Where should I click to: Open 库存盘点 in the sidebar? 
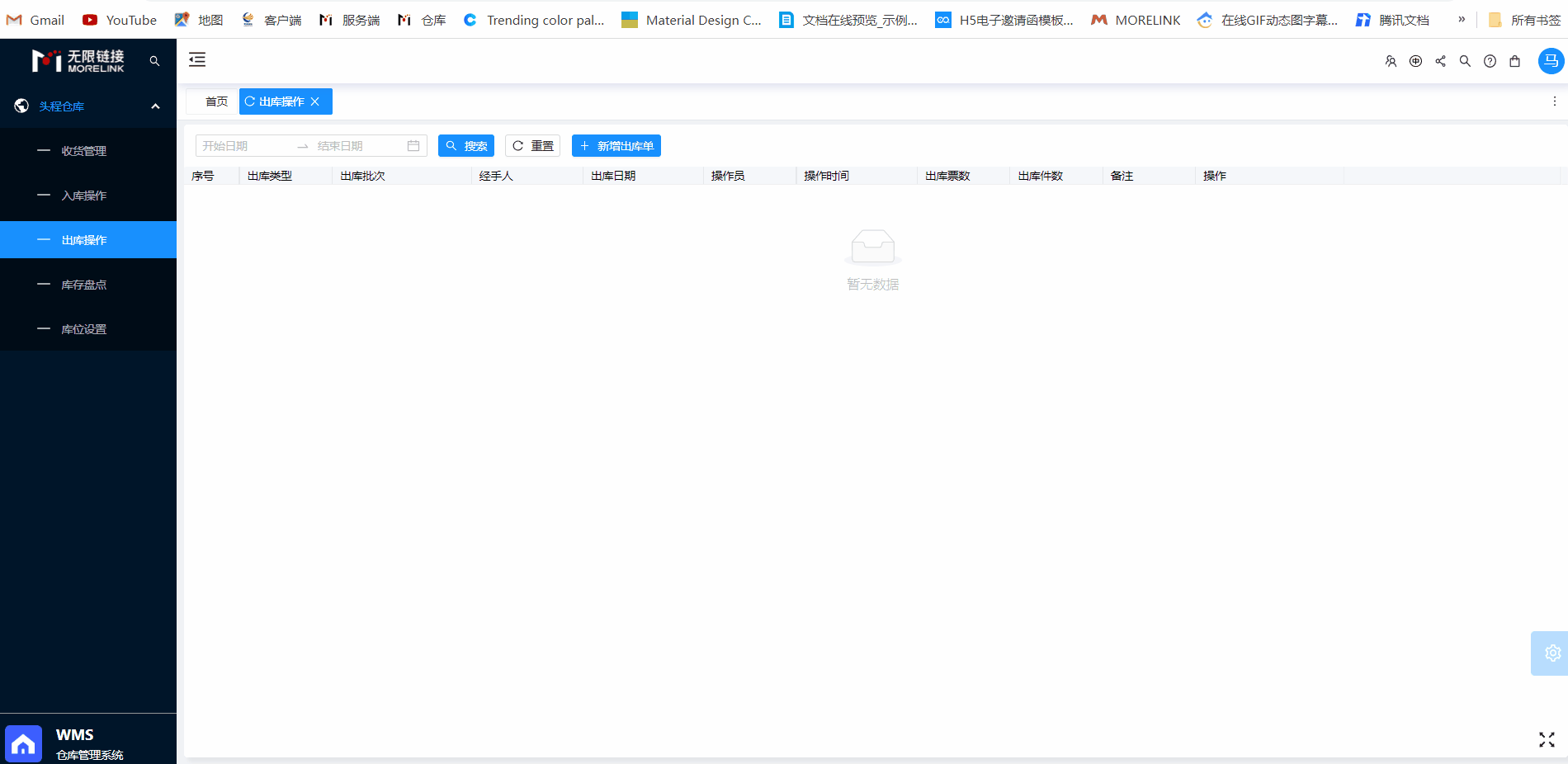pos(88,285)
